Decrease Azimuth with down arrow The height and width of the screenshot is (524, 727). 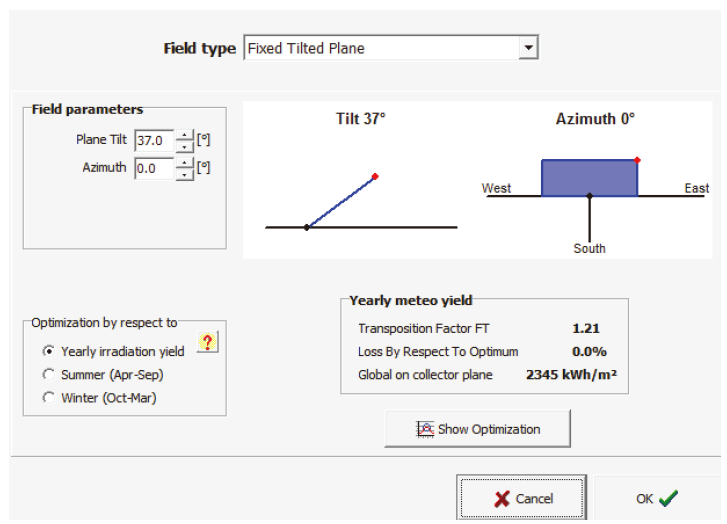[184, 175]
